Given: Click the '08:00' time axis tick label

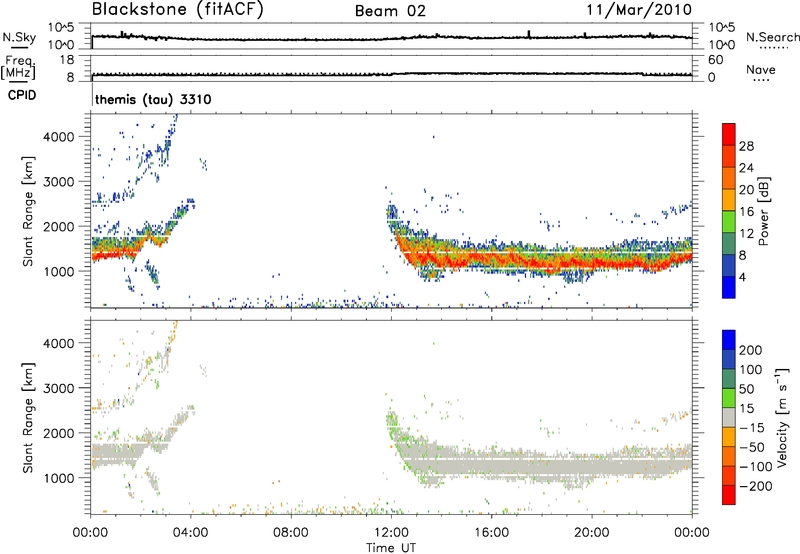Looking at the screenshot, I should (x=291, y=533).
